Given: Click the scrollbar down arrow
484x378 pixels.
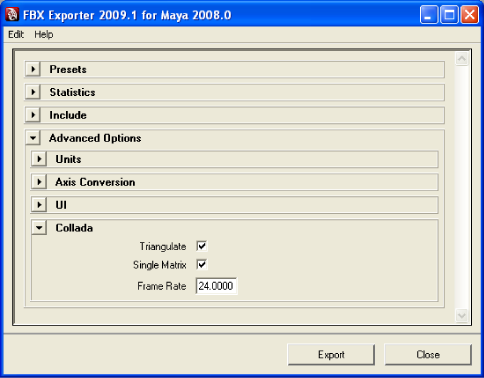Looking at the screenshot, I should click(462, 315).
